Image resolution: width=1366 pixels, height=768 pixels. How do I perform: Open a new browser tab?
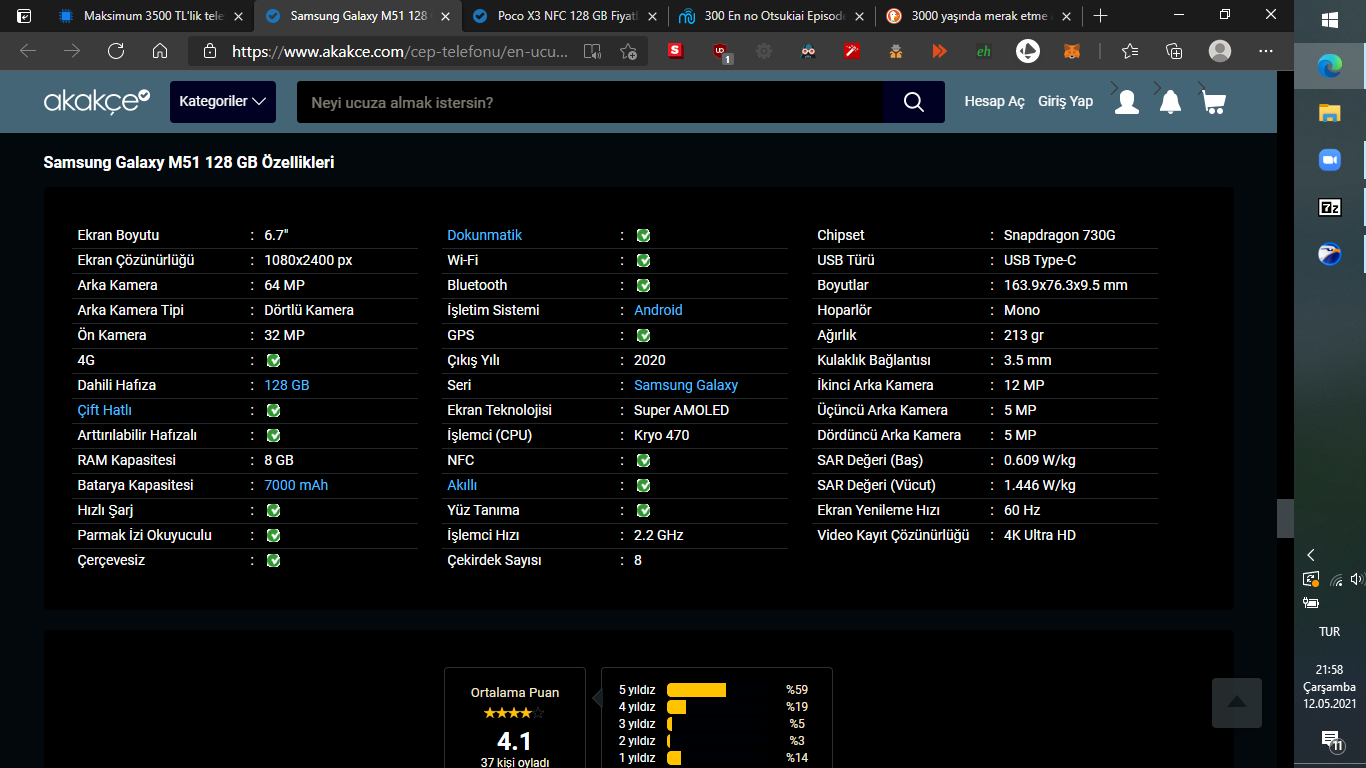coord(1101,16)
